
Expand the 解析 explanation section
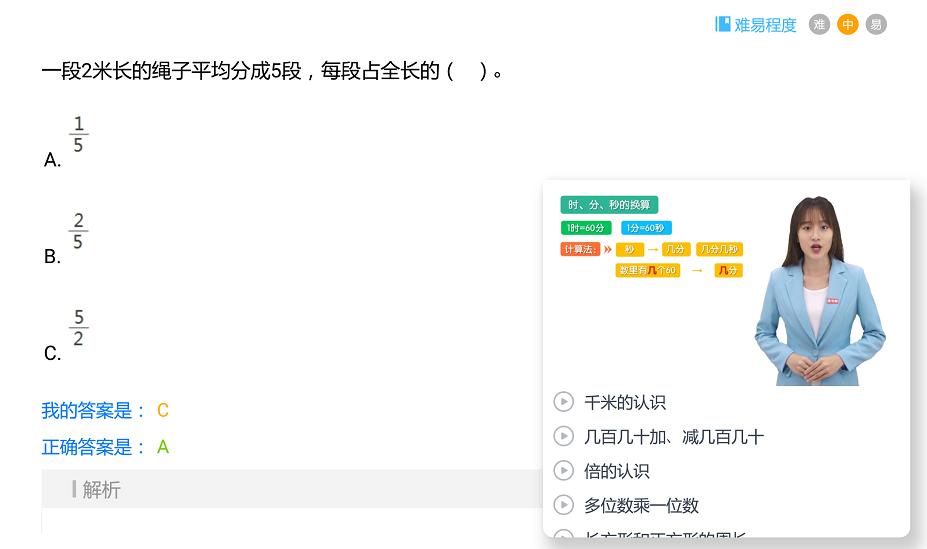pyautogui.click(x=101, y=489)
